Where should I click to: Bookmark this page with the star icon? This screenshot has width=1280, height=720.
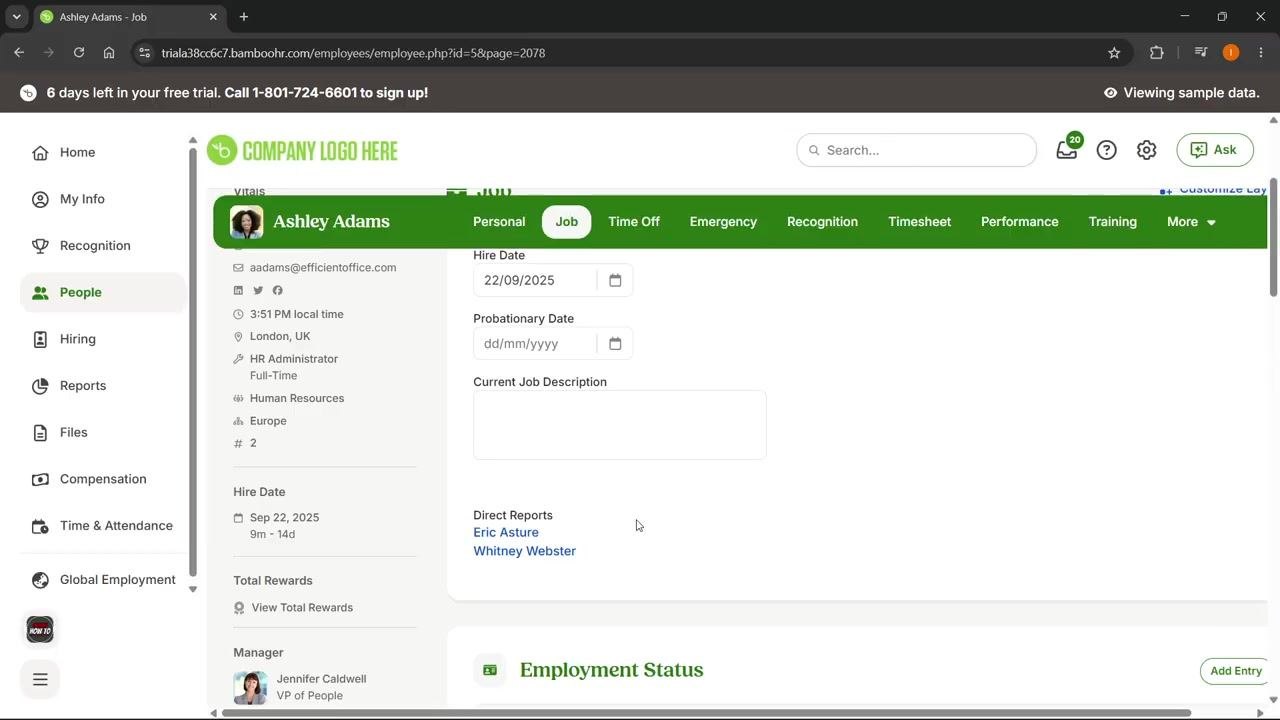(1114, 53)
